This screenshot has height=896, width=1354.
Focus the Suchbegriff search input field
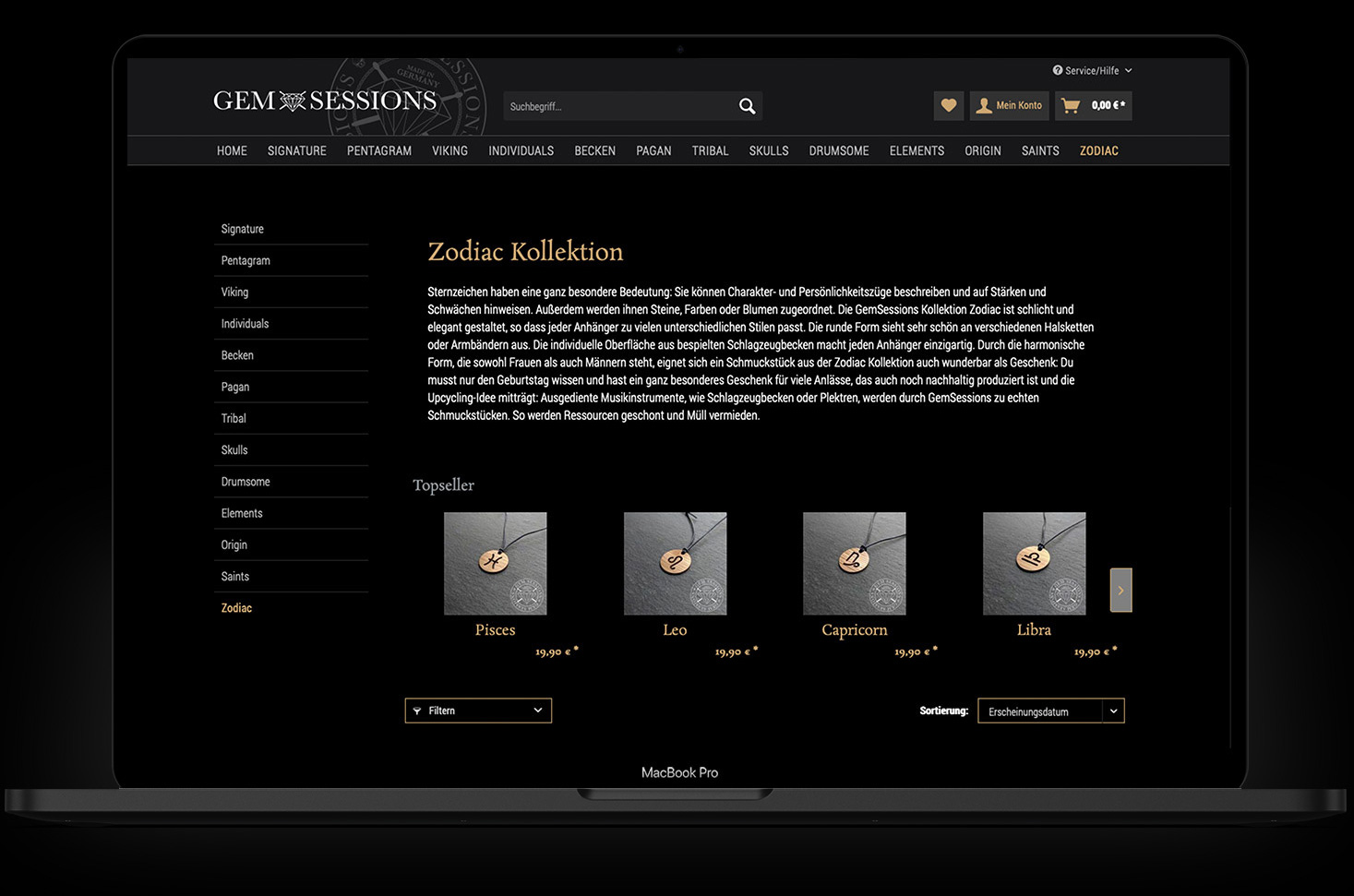[x=618, y=106]
